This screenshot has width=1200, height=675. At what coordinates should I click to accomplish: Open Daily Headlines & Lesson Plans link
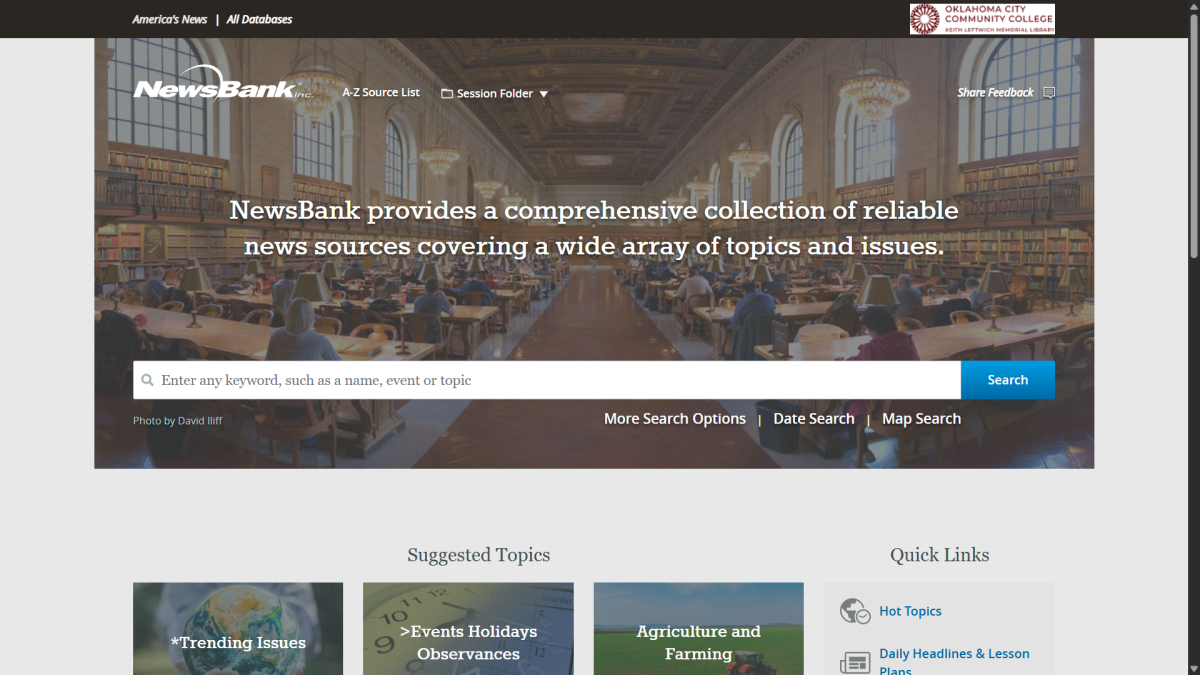pyautogui.click(x=954, y=661)
